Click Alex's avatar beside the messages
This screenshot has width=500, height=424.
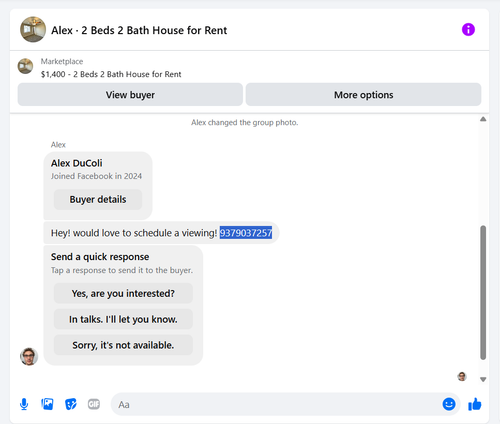(x=29, y=356)
